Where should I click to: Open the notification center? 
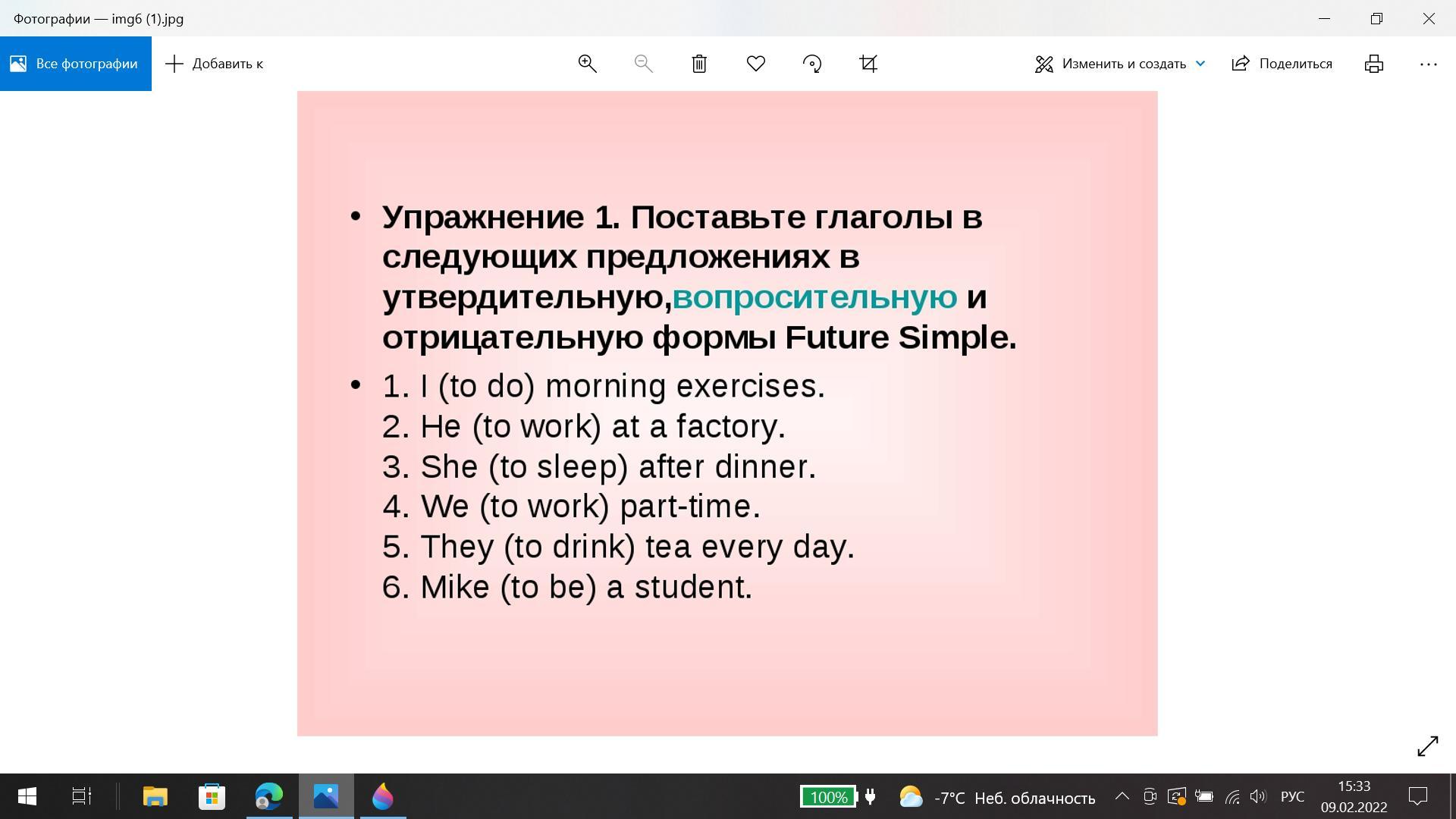(x=1417, y=796)
